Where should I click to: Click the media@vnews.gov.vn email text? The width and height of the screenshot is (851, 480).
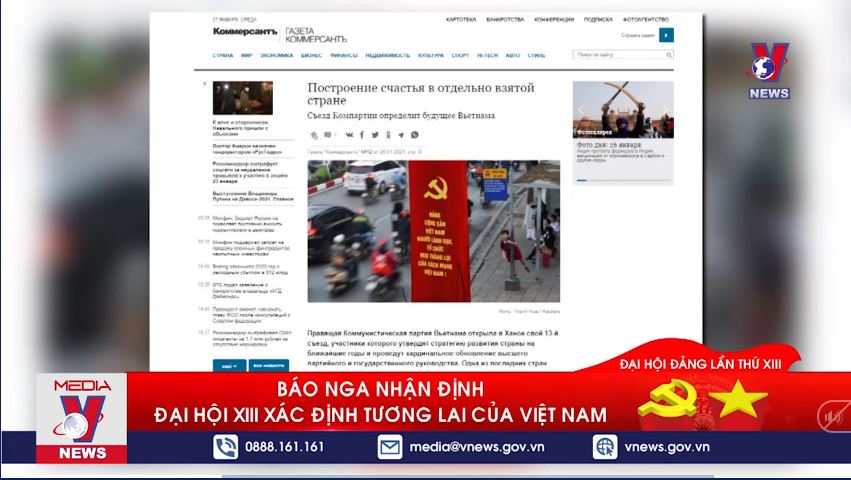click(477, 447)
